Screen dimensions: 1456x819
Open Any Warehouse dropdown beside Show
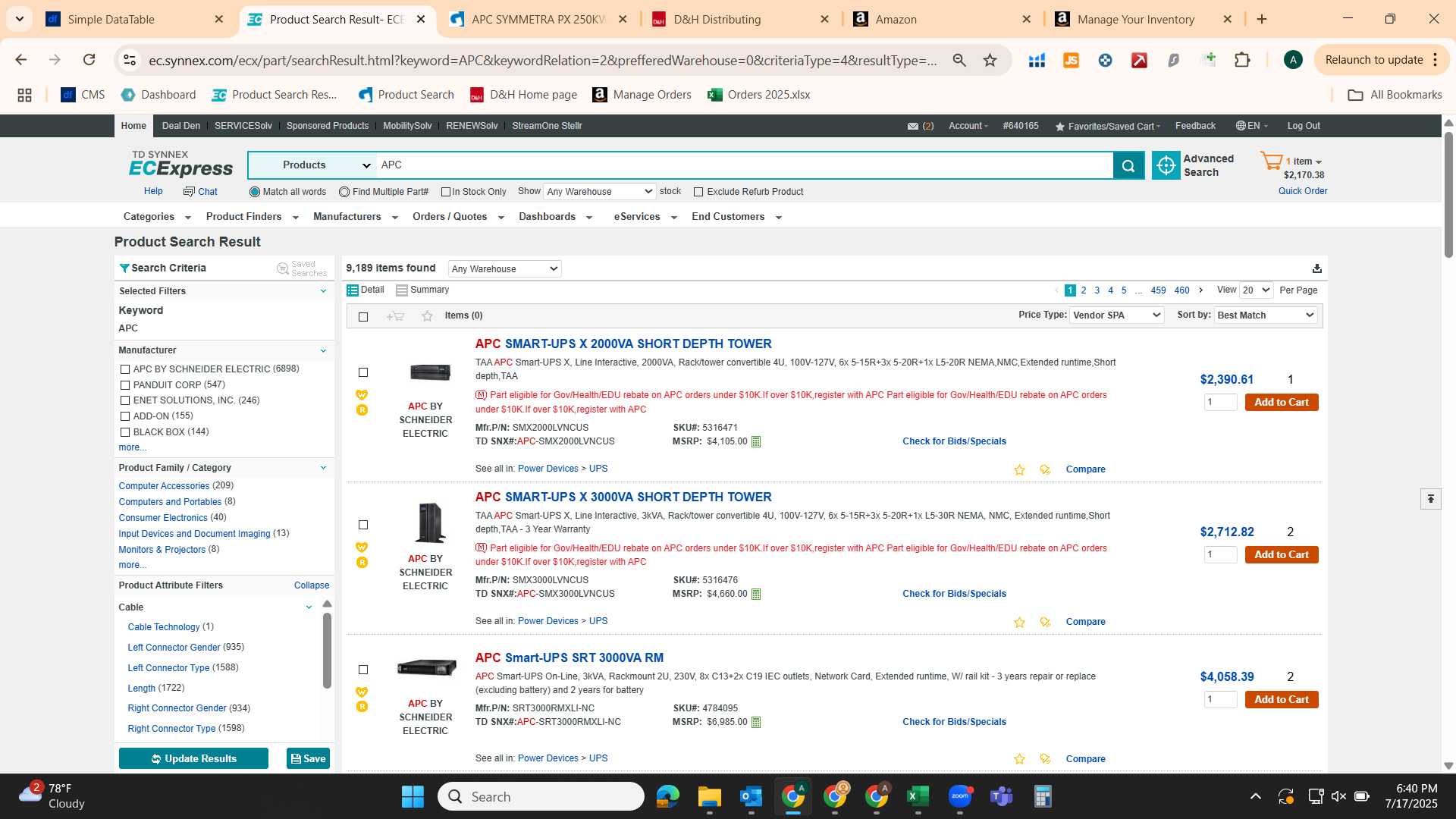(599, 192)
